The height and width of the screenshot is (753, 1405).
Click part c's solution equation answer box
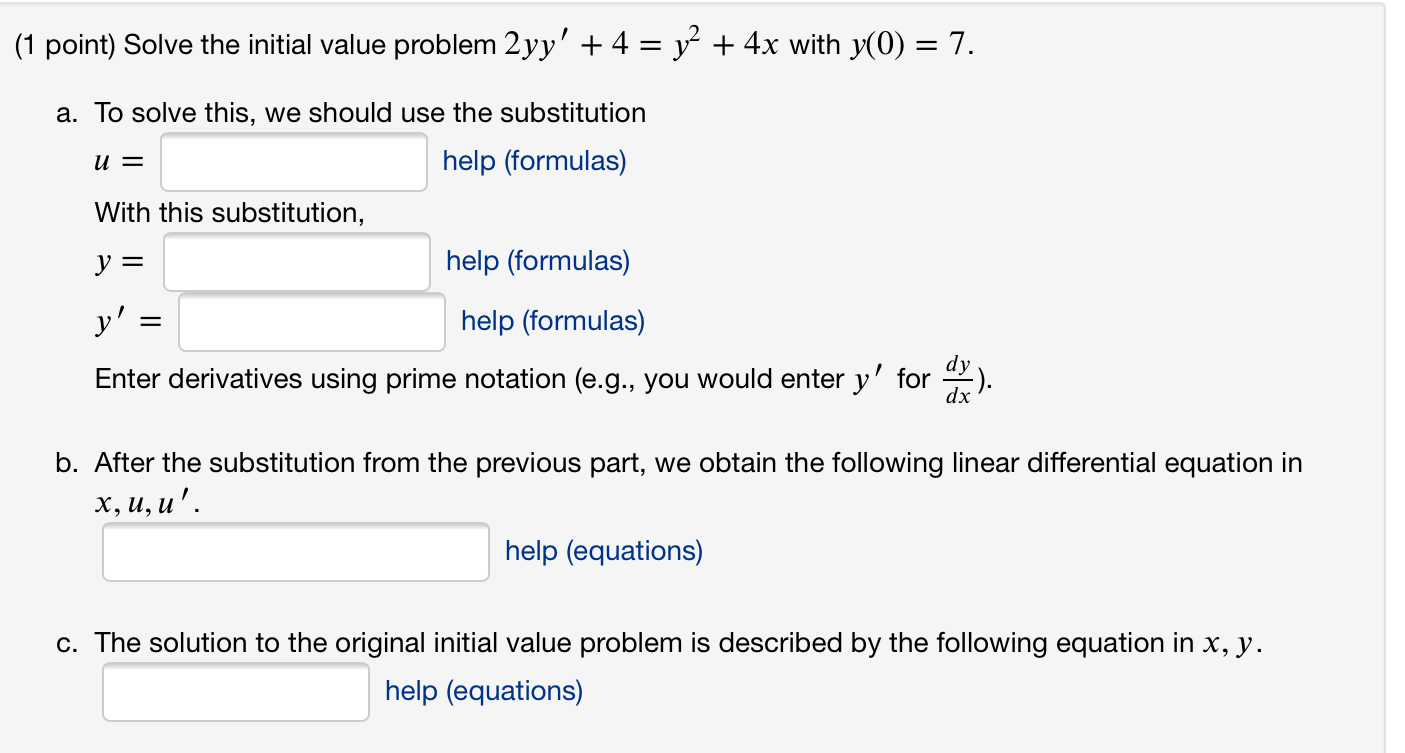235,690
